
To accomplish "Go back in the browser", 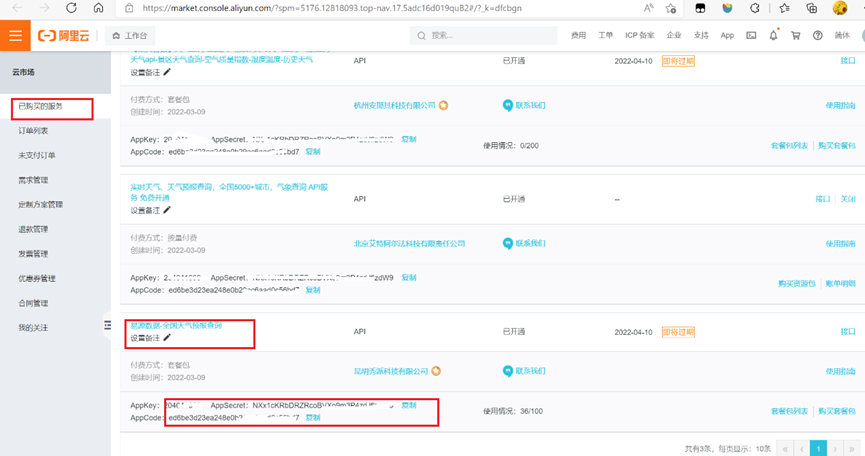I will tap(17, 8).
